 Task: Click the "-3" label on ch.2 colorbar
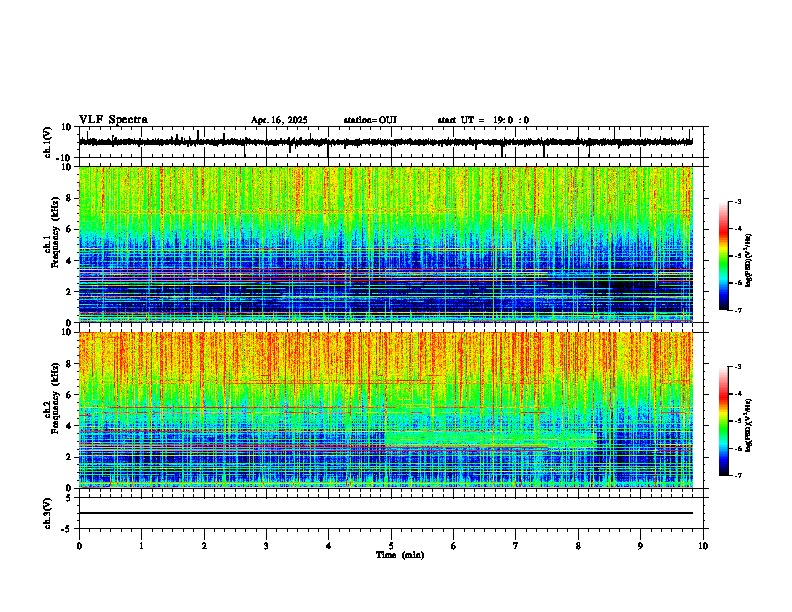(737, 367)
